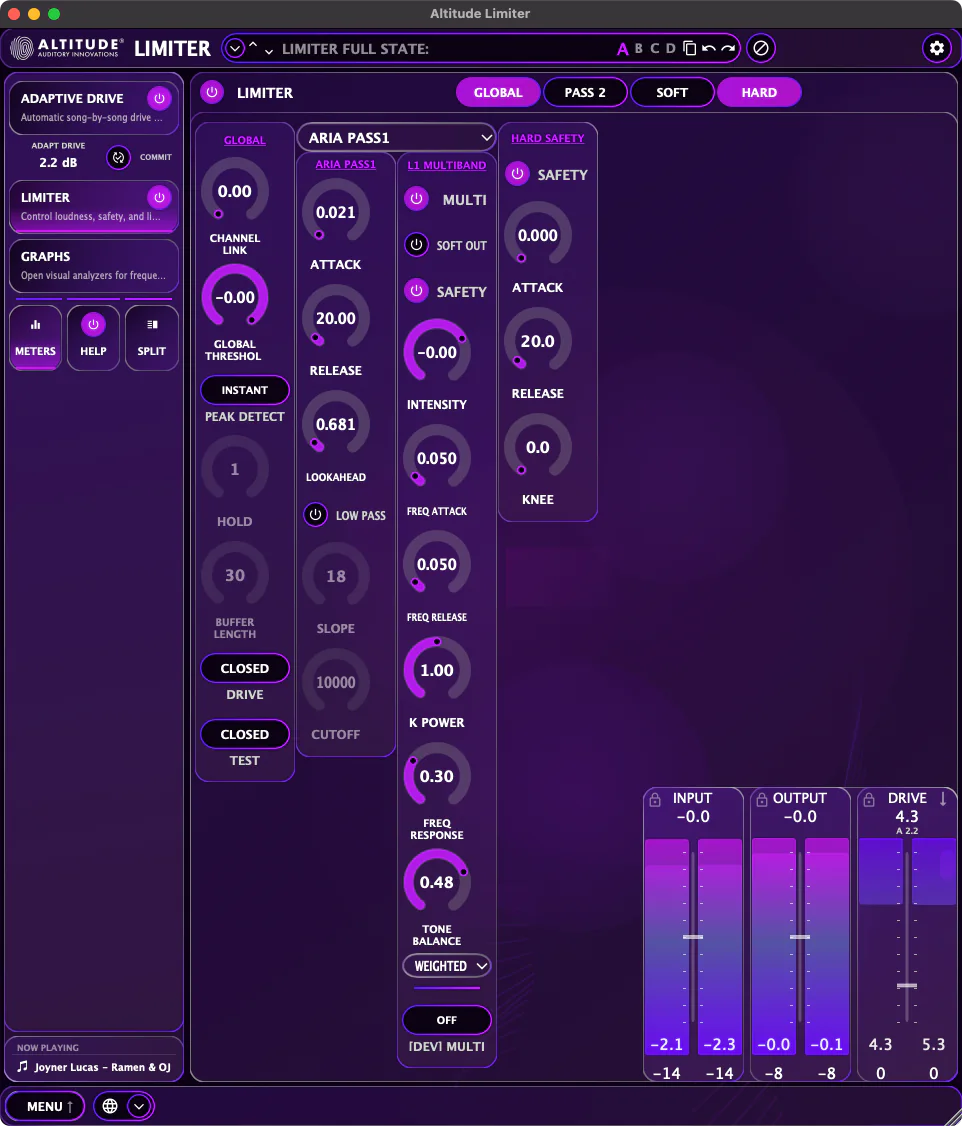Click the Closed Drive button
Screen dimensions: 962x1126
click(x=245, y=668)
